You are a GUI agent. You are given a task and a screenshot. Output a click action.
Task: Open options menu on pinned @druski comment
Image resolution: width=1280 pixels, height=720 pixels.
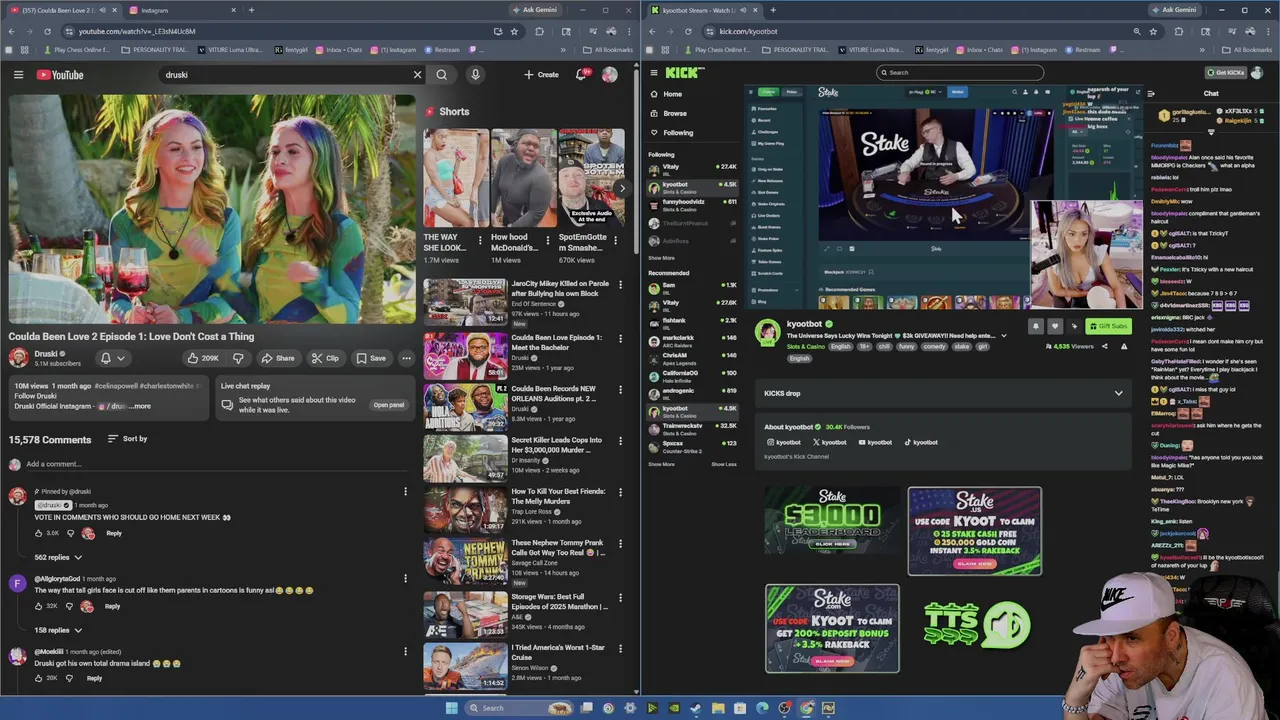click(x=405, y=492)
